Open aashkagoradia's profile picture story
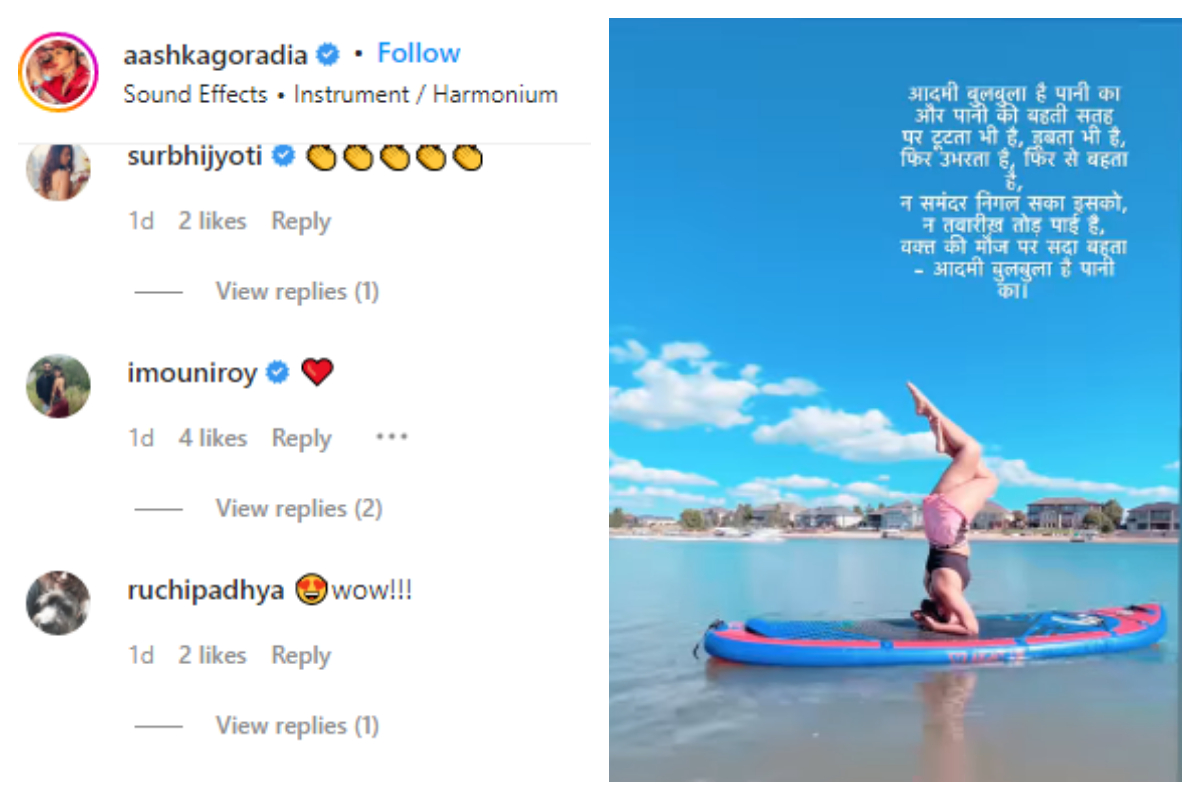Screen dimensions: 1200x800 coord(58,73)
